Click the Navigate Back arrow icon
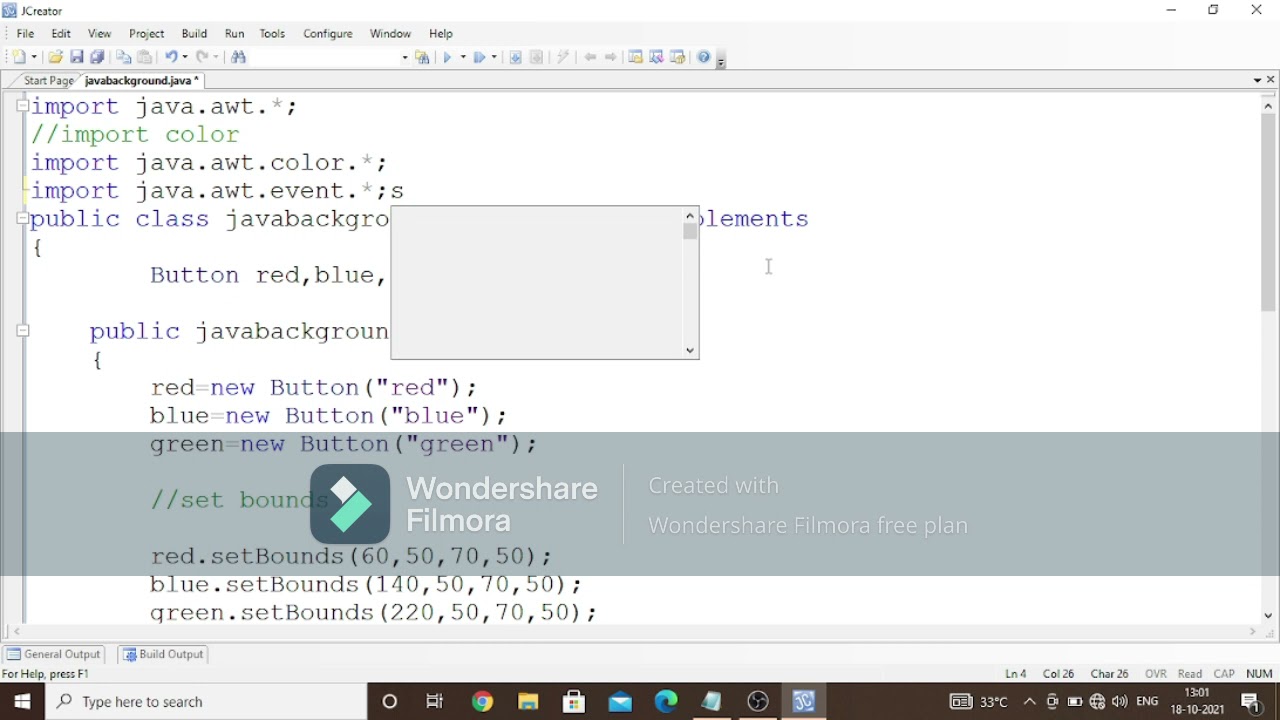 tap(590, 57)
